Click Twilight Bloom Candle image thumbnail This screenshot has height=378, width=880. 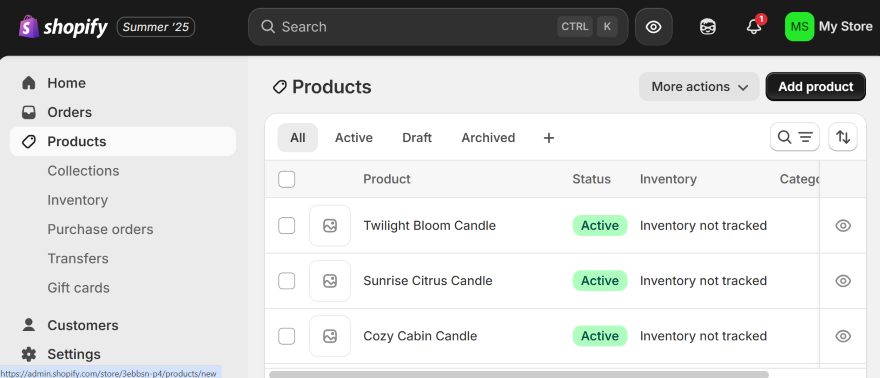330,225
